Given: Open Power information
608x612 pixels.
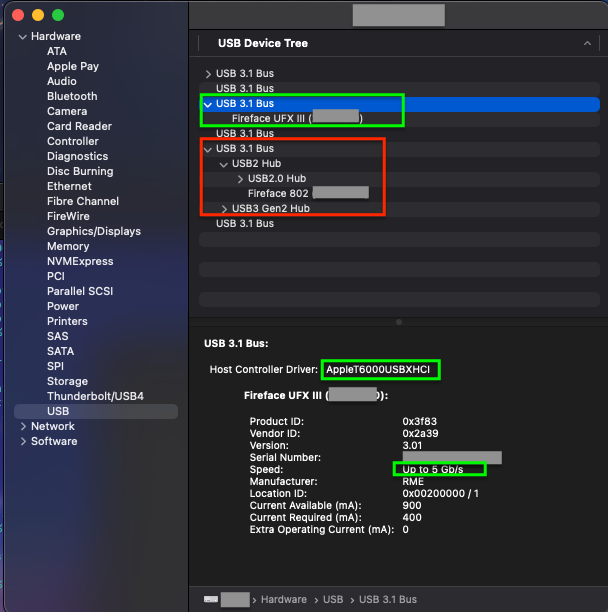Looking at the screenshot, I should [63, 306].
